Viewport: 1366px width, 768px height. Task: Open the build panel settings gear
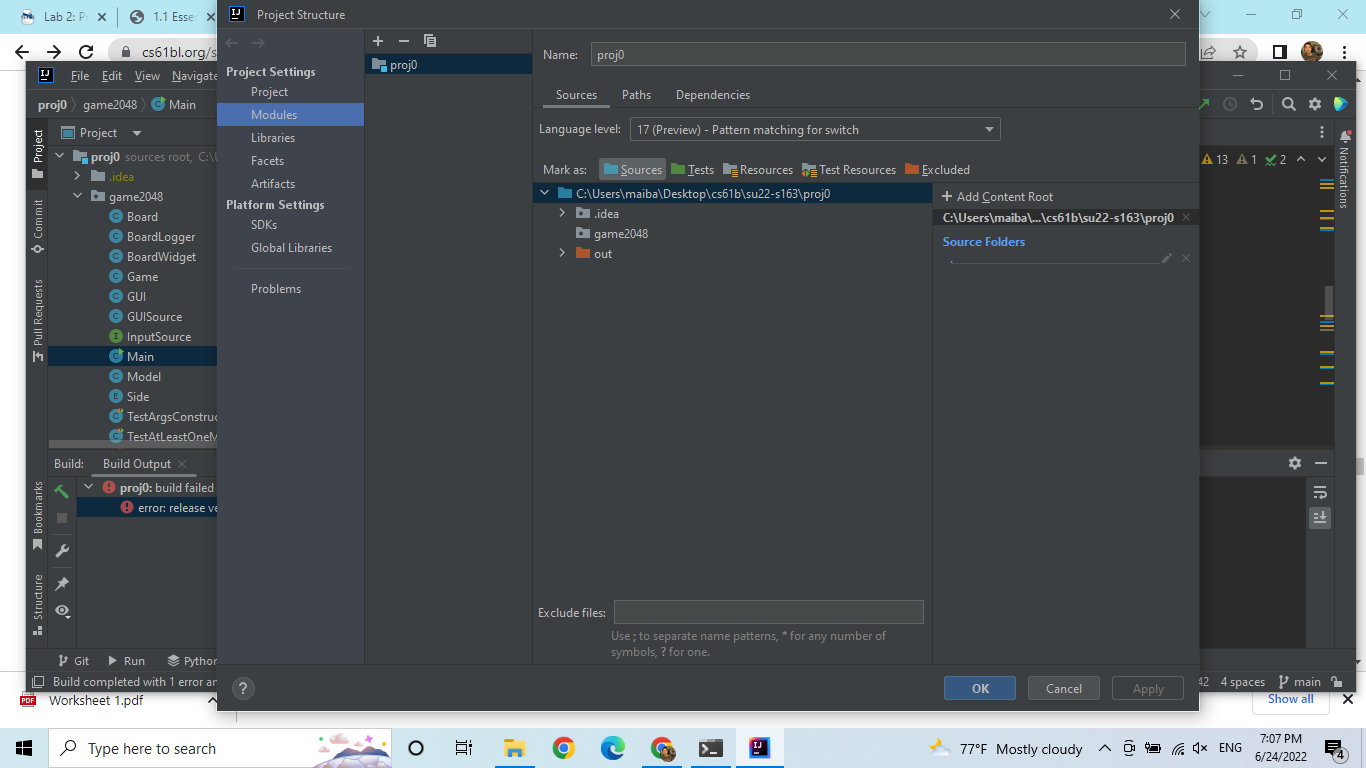click(1295, 463)
